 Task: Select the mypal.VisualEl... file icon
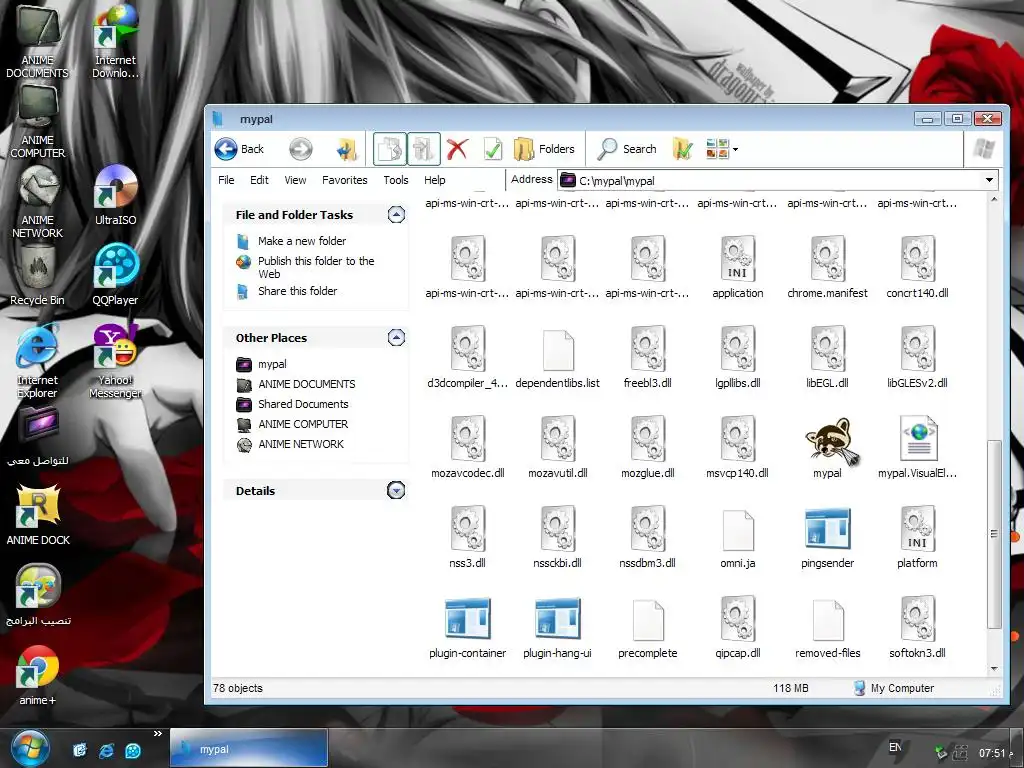tap(918, 438)
